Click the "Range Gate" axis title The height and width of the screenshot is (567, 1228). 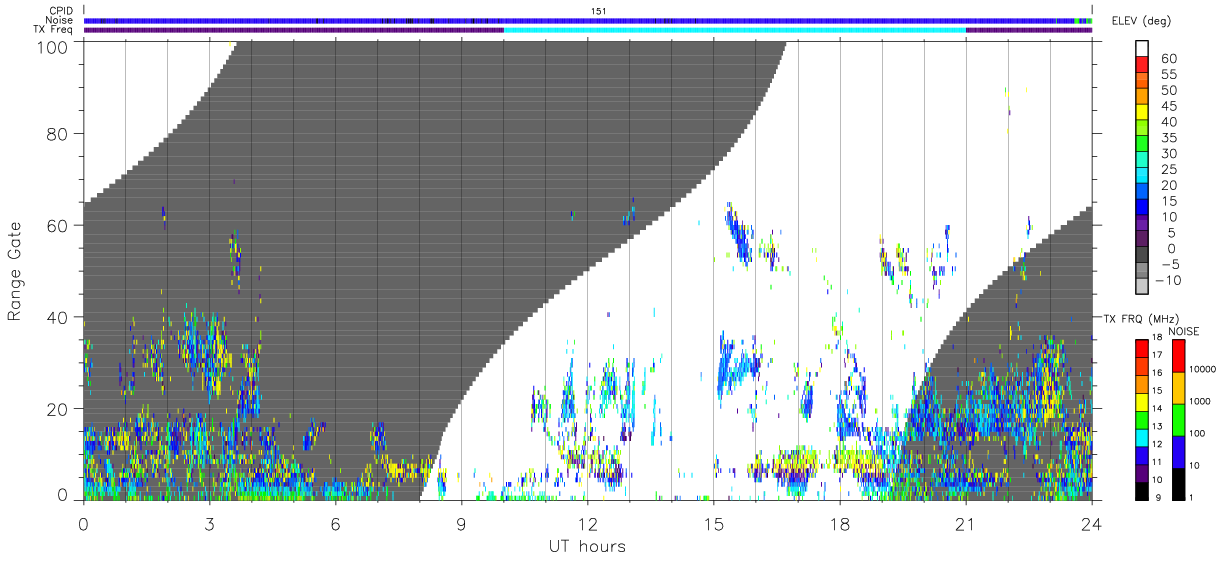point(15,270)
